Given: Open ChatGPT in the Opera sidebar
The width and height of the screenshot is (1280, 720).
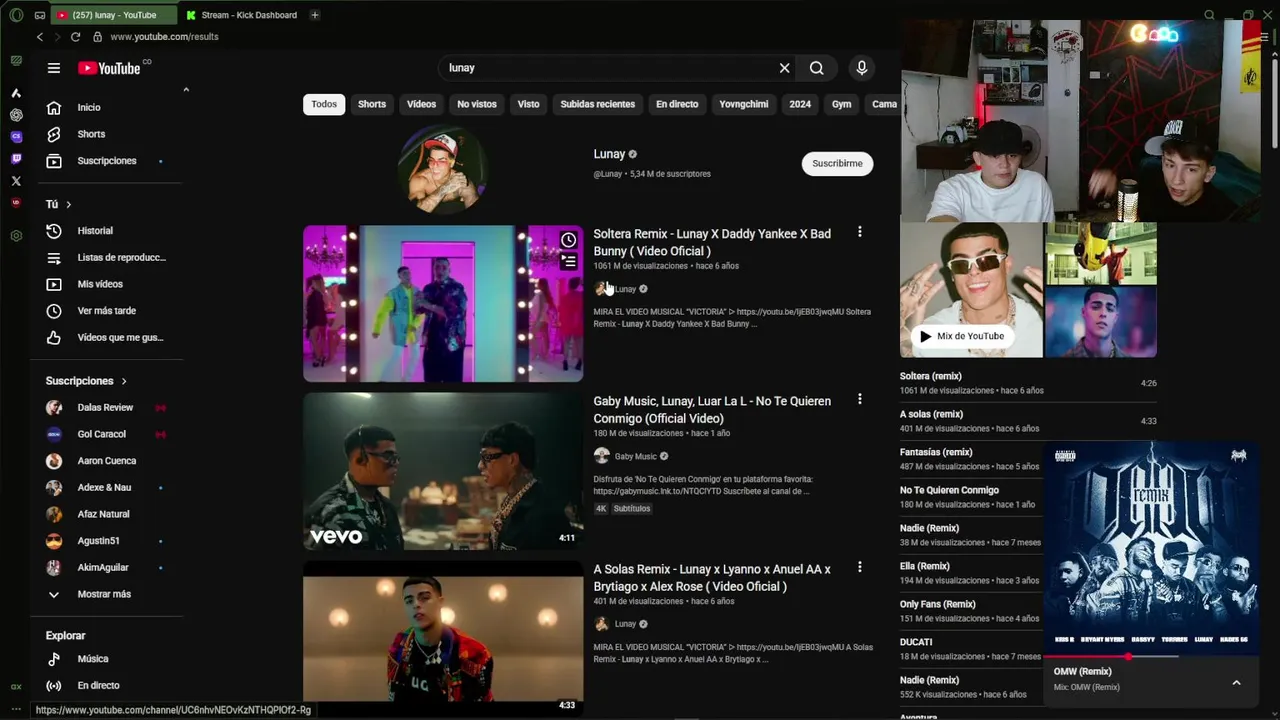Looking at the screenshot, I should [16, 115].
